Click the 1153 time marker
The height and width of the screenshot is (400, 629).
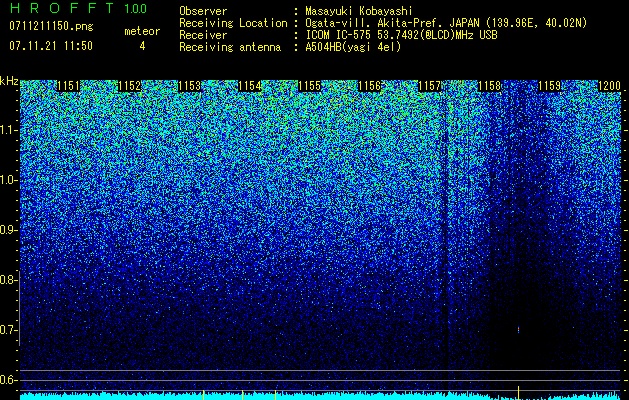pyautogui.click(x=189, y=86)
